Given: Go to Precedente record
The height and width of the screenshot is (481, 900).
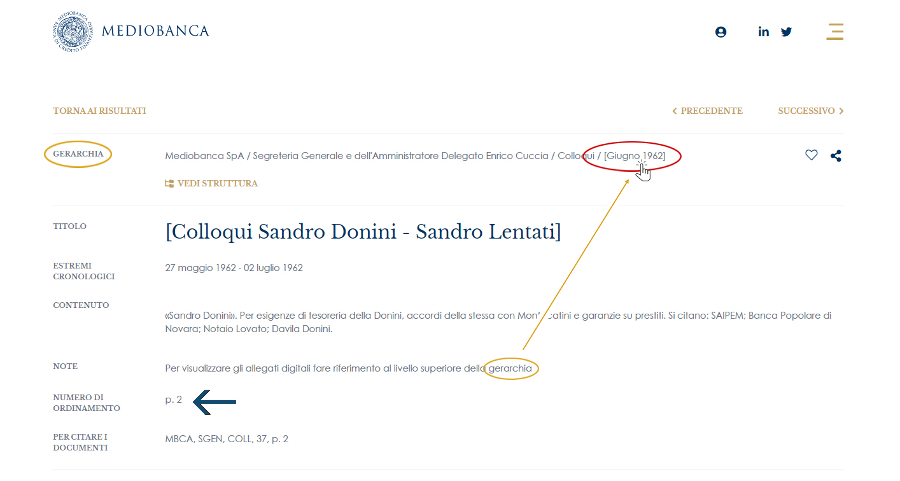Looking at the screenshot, I should click(x=707, y=111).
